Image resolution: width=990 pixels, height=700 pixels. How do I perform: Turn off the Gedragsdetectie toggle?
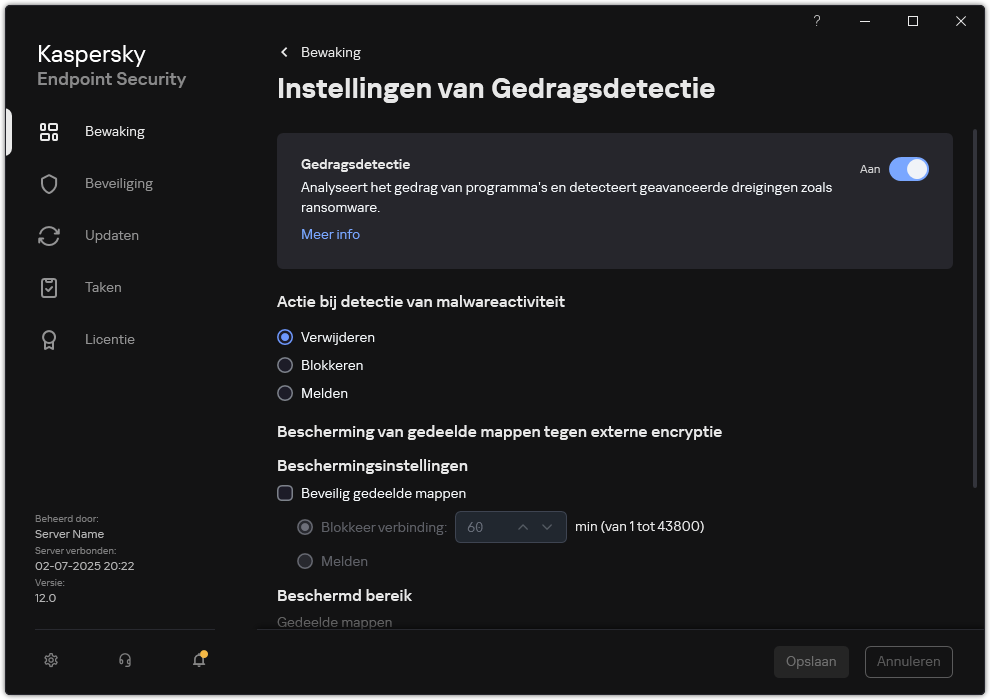[909, 169]
